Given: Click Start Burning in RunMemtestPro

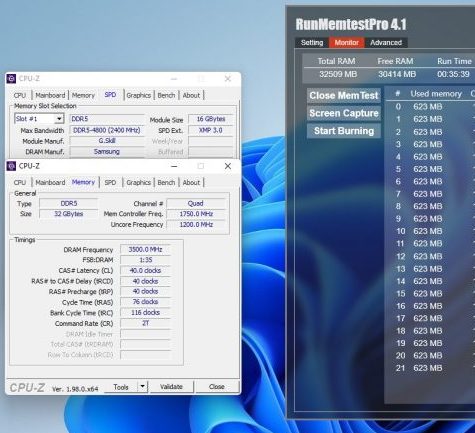Looking at the screenshot, I should pyautogui.click(x=344, y=131).
